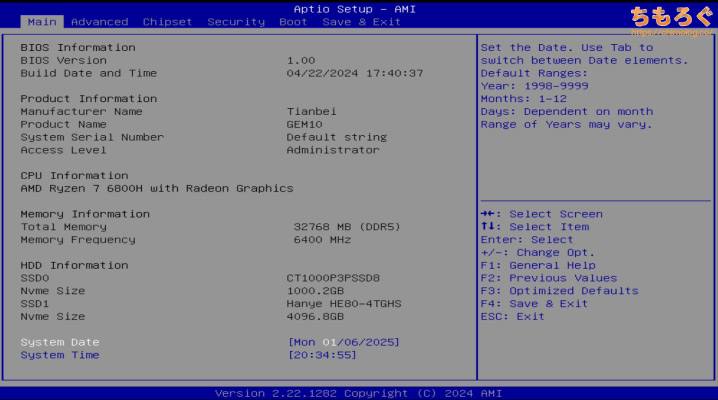Click the Version 2.22.1282 copyright footer
This screenshot has width=718, height=400.
pyautogui.click(x=359, y=393)
